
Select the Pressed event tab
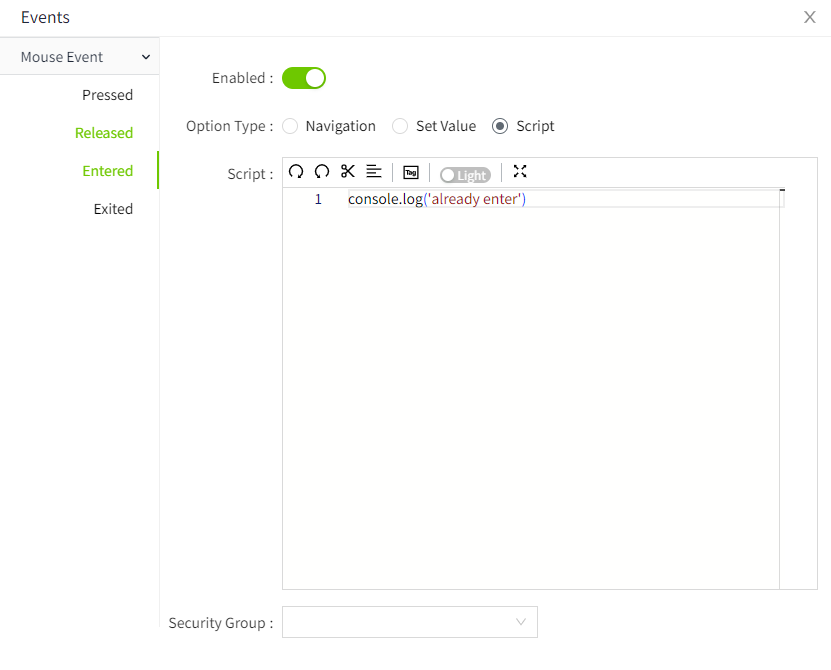107,95
